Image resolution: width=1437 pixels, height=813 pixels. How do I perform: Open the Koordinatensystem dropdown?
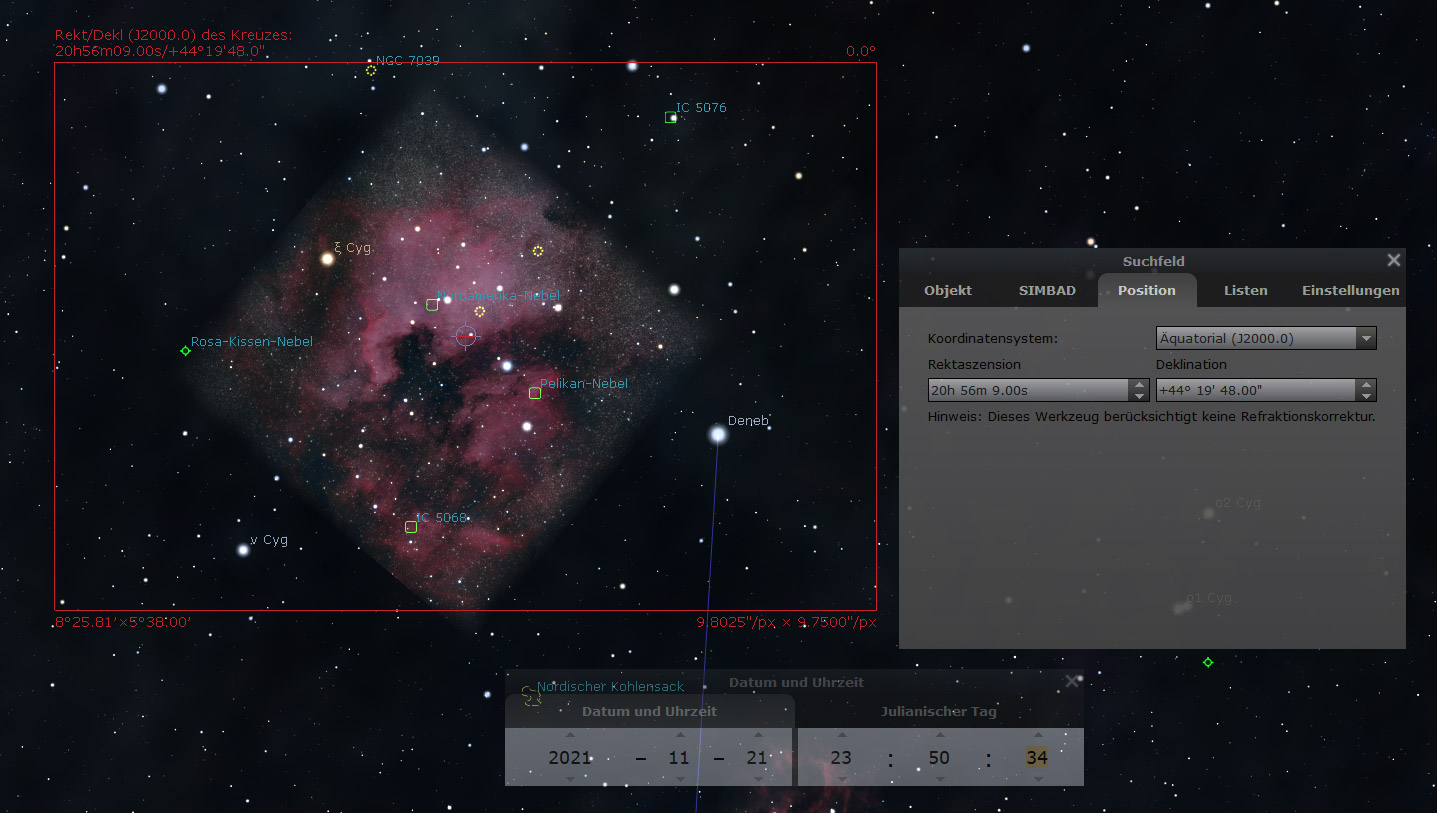coord(1266,338)
